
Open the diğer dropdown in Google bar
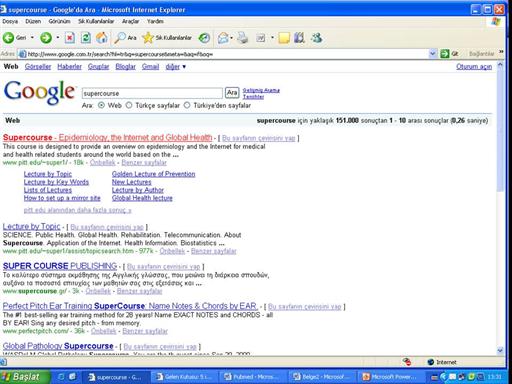(x=176, y=67)
